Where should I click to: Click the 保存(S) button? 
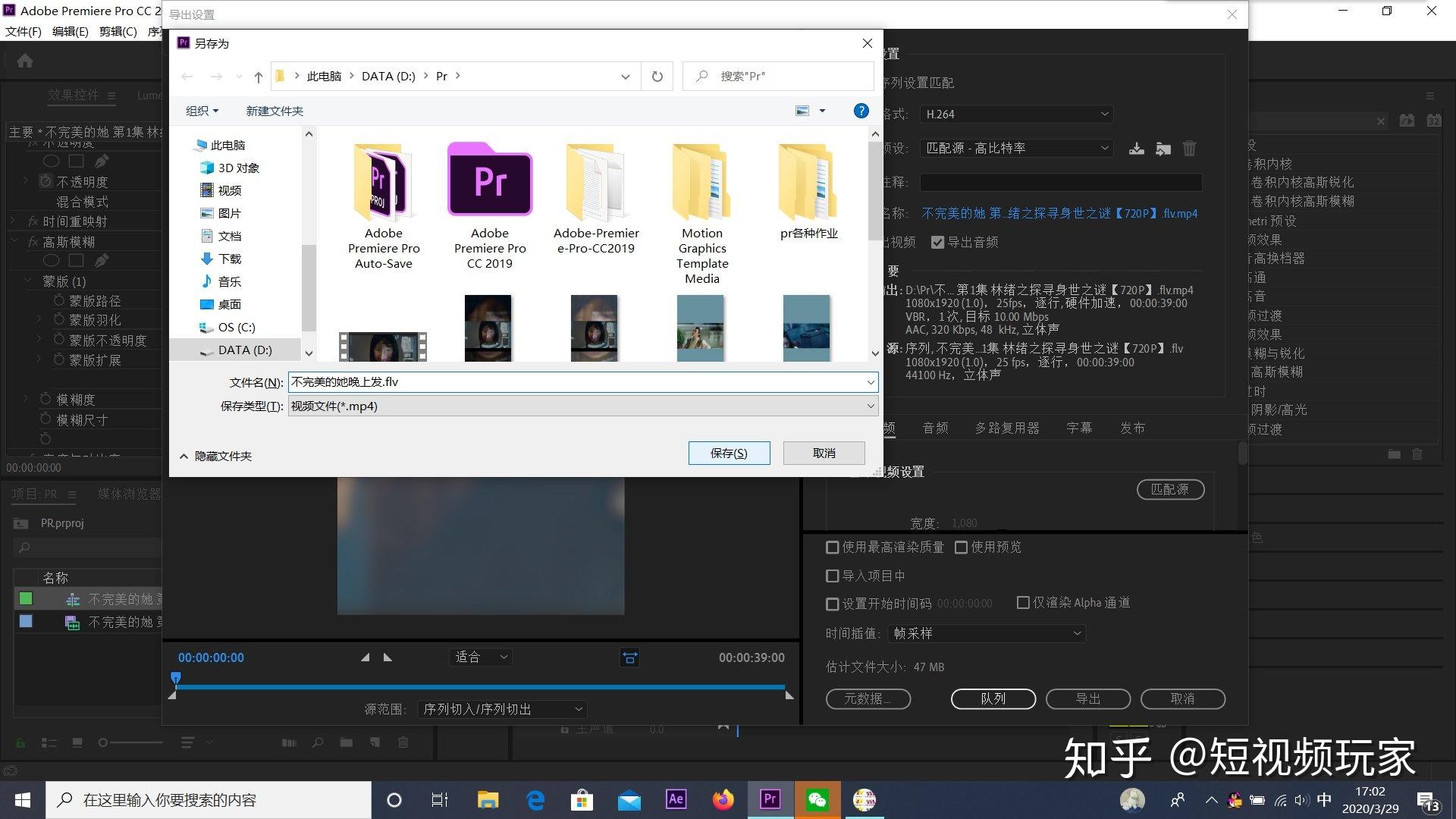(x=729, y=453)
